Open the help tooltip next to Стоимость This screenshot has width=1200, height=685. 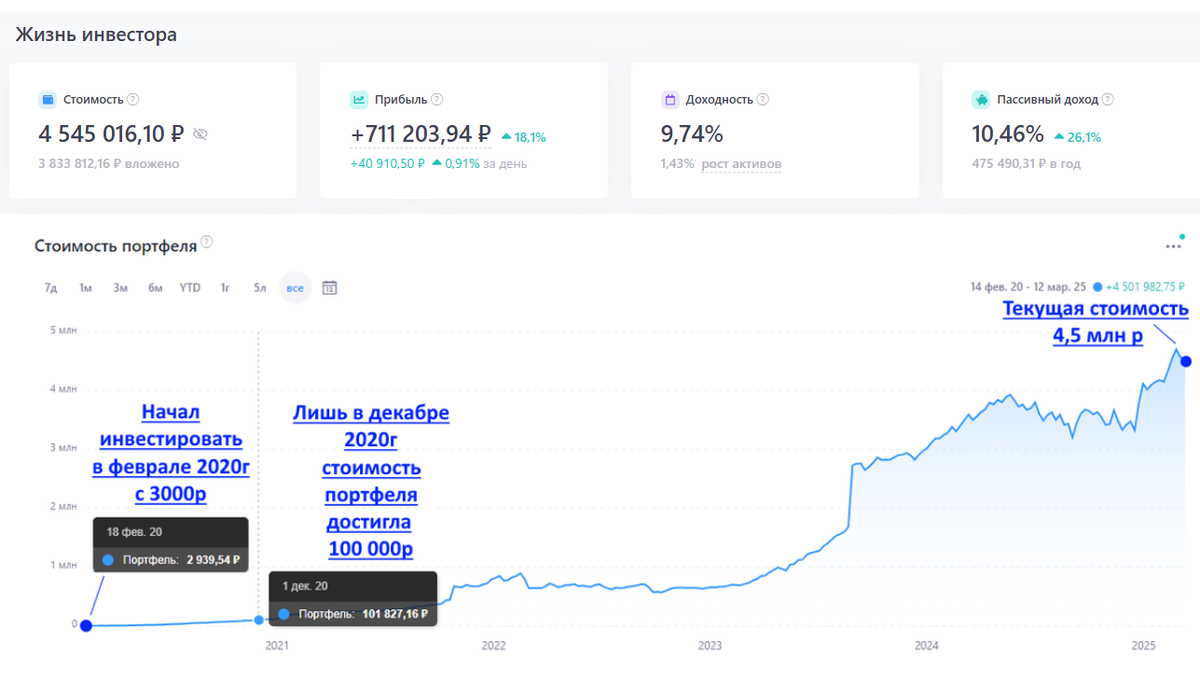click(133, 100)
